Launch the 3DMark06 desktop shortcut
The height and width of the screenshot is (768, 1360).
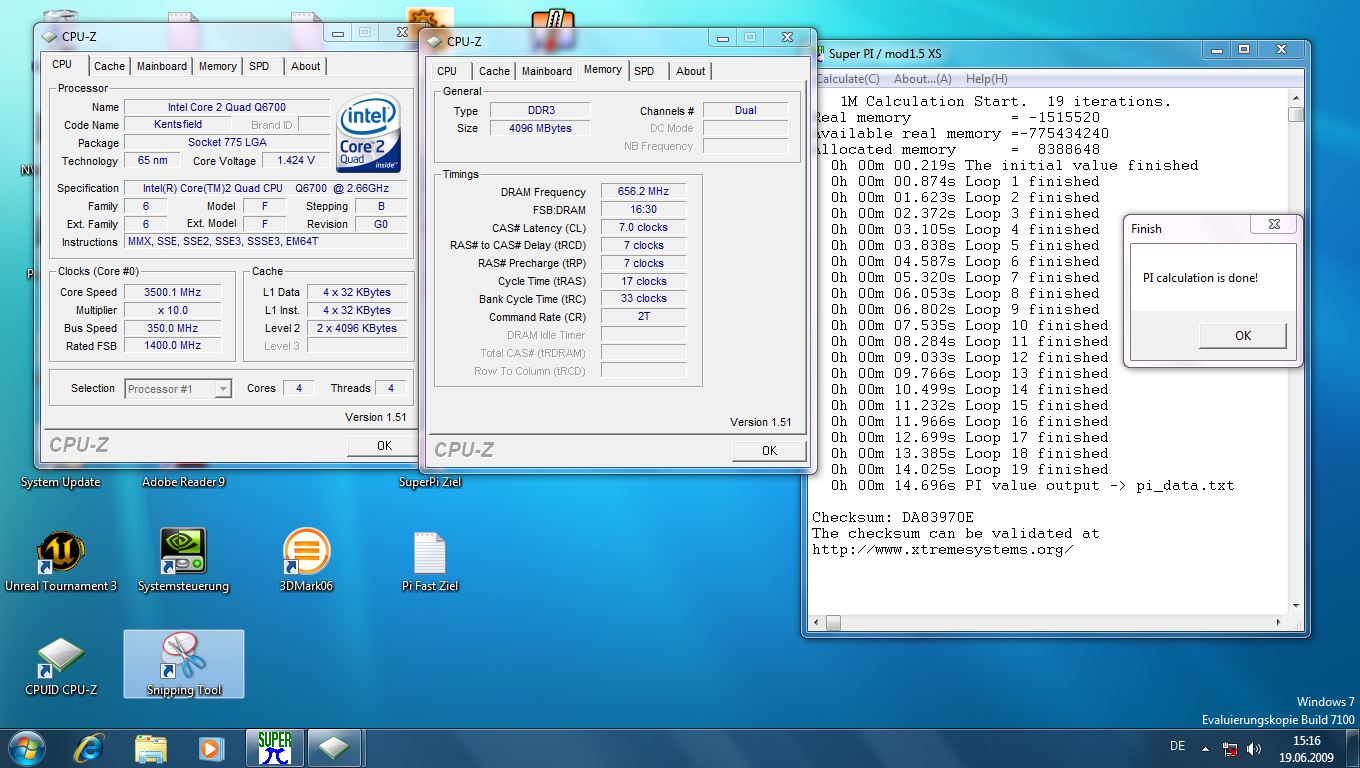(306, 561)
